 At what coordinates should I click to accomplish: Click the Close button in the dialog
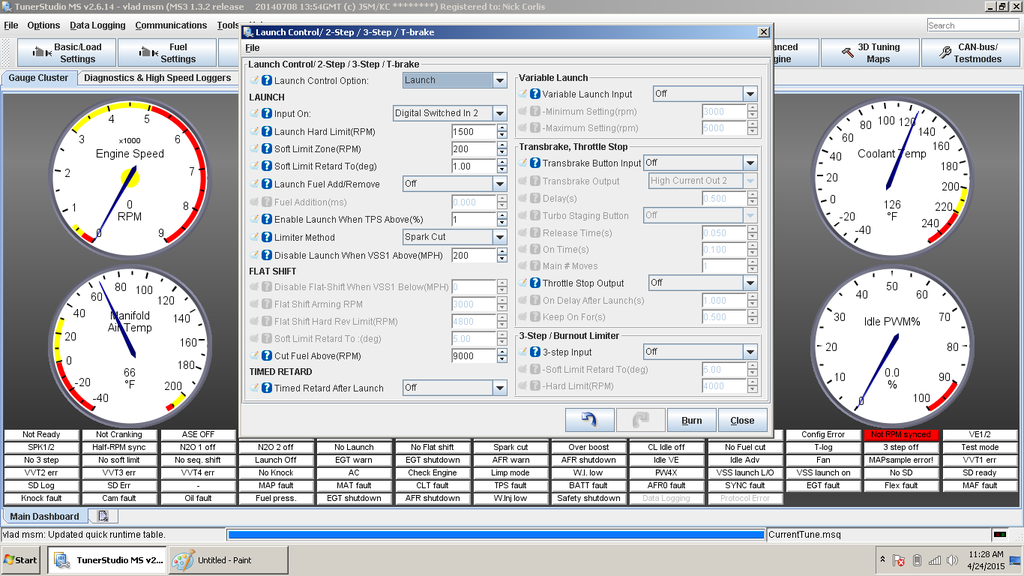click(742, 420)
